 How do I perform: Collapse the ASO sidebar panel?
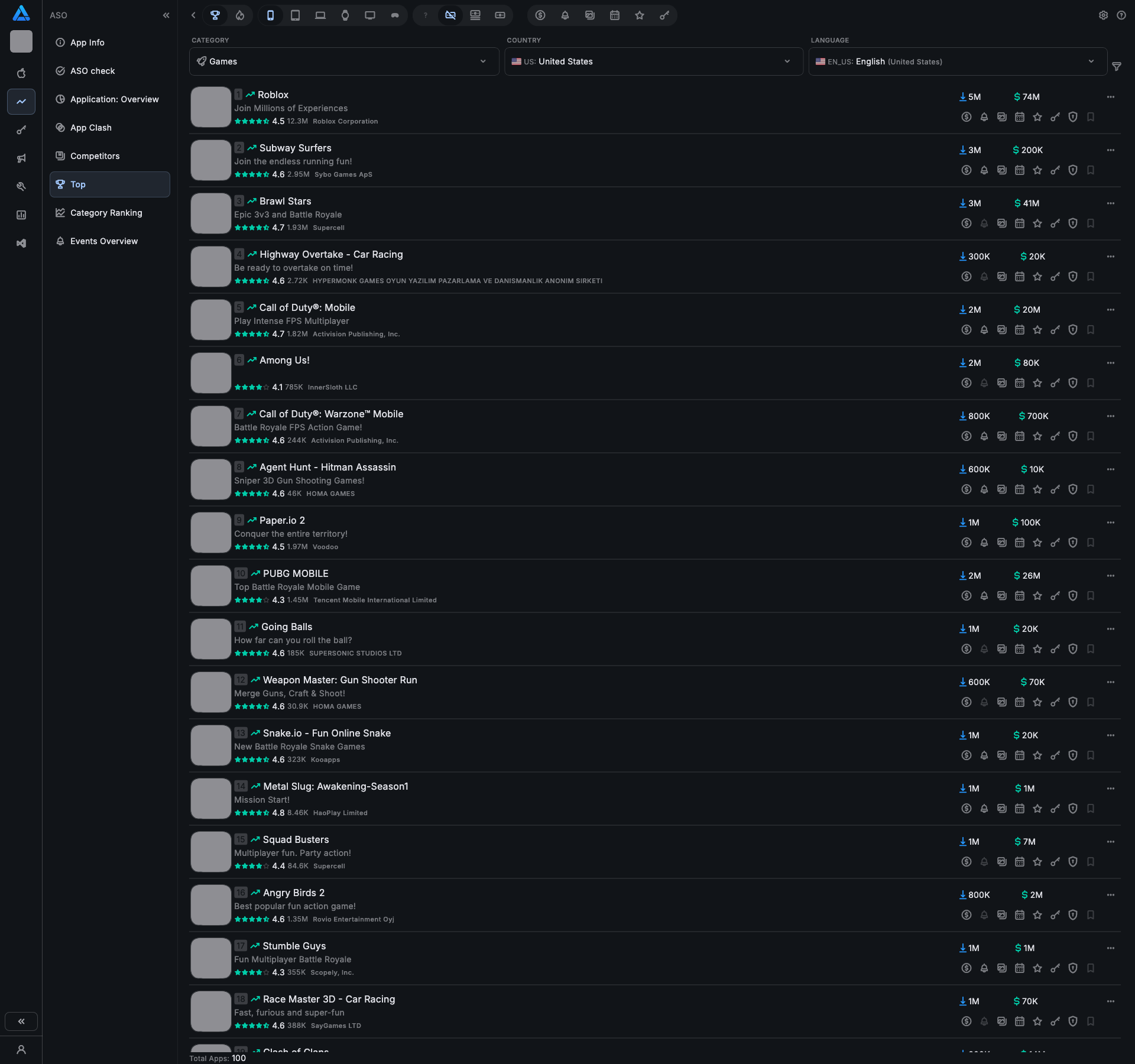click(x=166, y=15)
